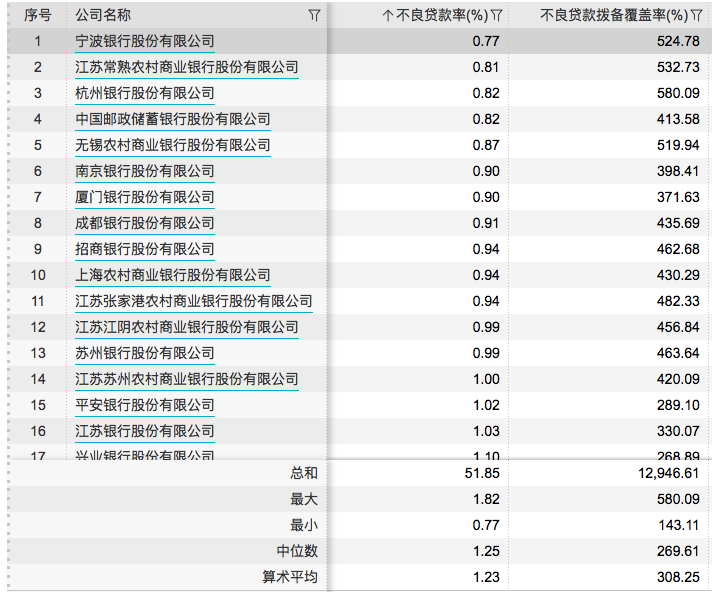Select coverage value 462.68

678,249
